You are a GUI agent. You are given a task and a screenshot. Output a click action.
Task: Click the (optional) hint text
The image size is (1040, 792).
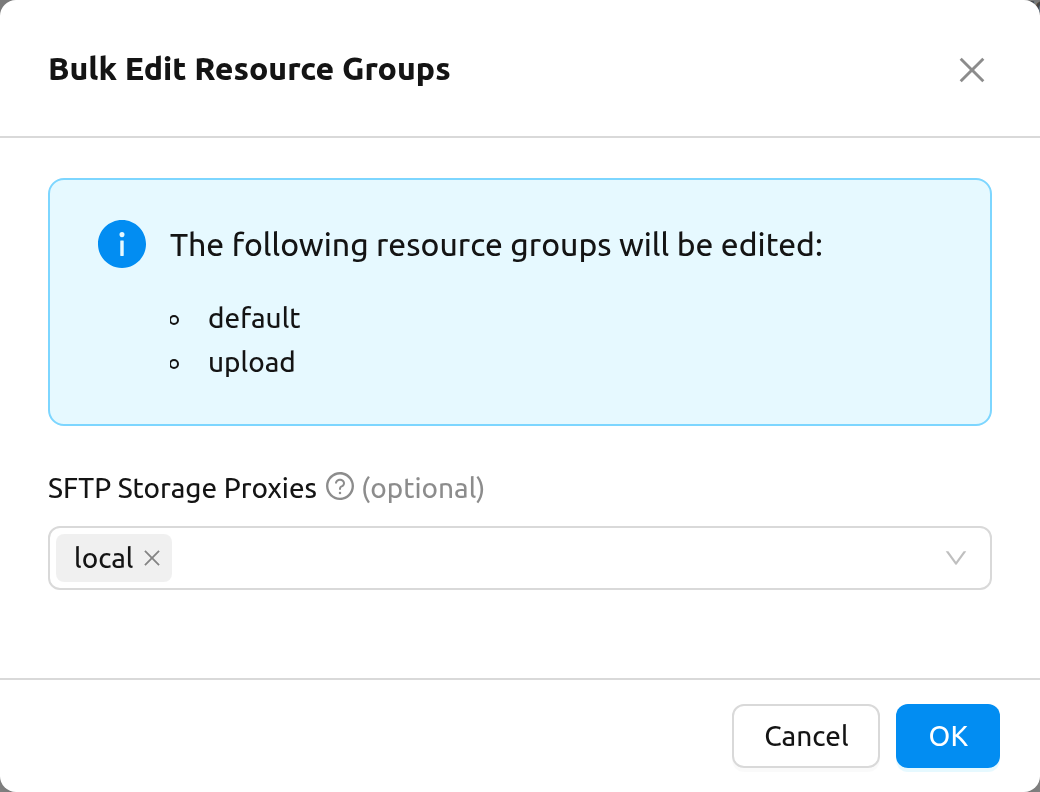point(423,488)
